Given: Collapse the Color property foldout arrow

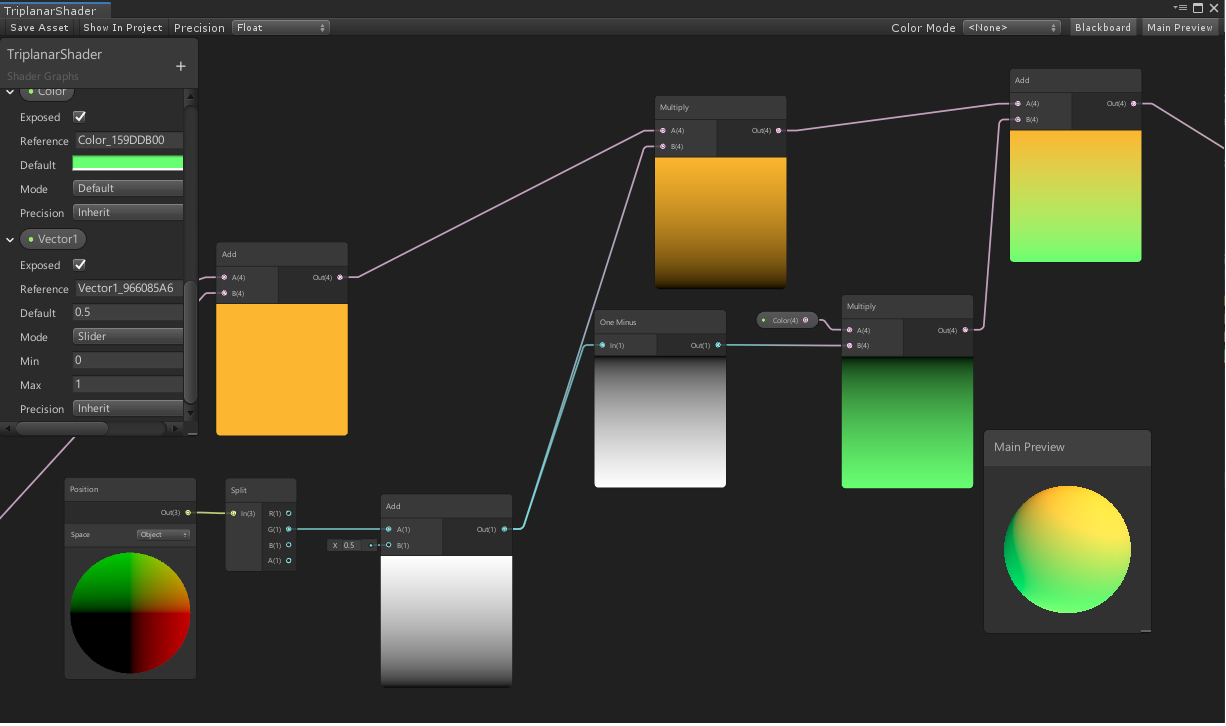Looking at the screenshot, I should (10, 92).
